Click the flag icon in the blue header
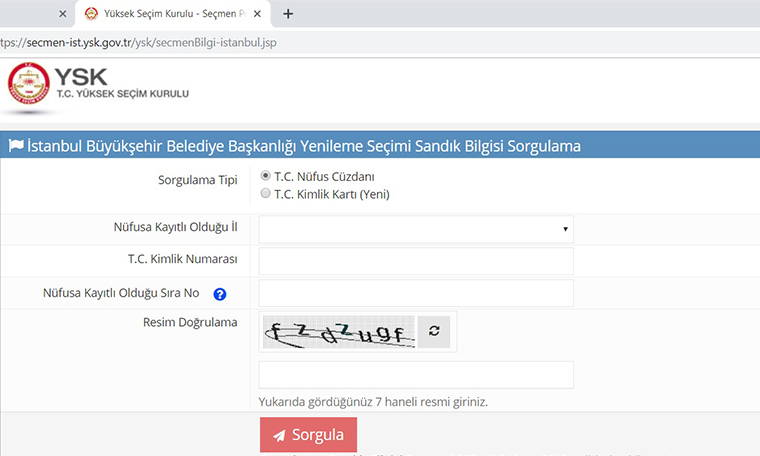Image resolution: width=760 pixels, height=456 pixels. tap(16, 145)
